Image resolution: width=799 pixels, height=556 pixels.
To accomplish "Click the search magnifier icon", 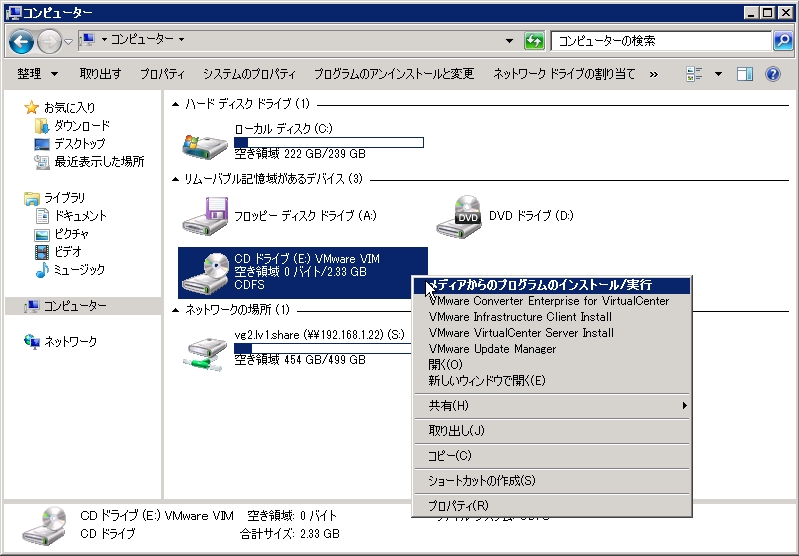I will tap(783, 41).
